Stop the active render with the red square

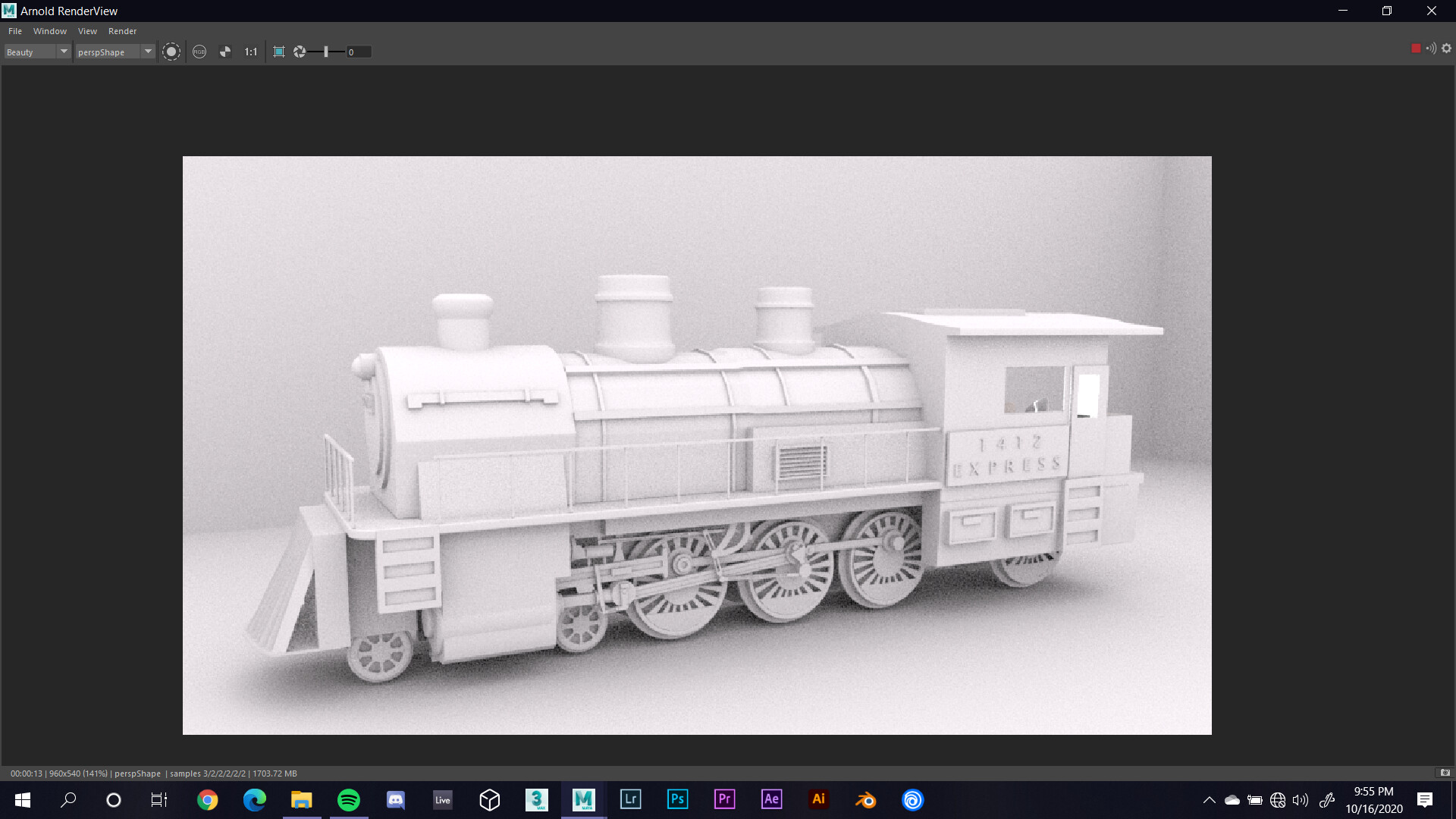click(x=1414, y=48)
